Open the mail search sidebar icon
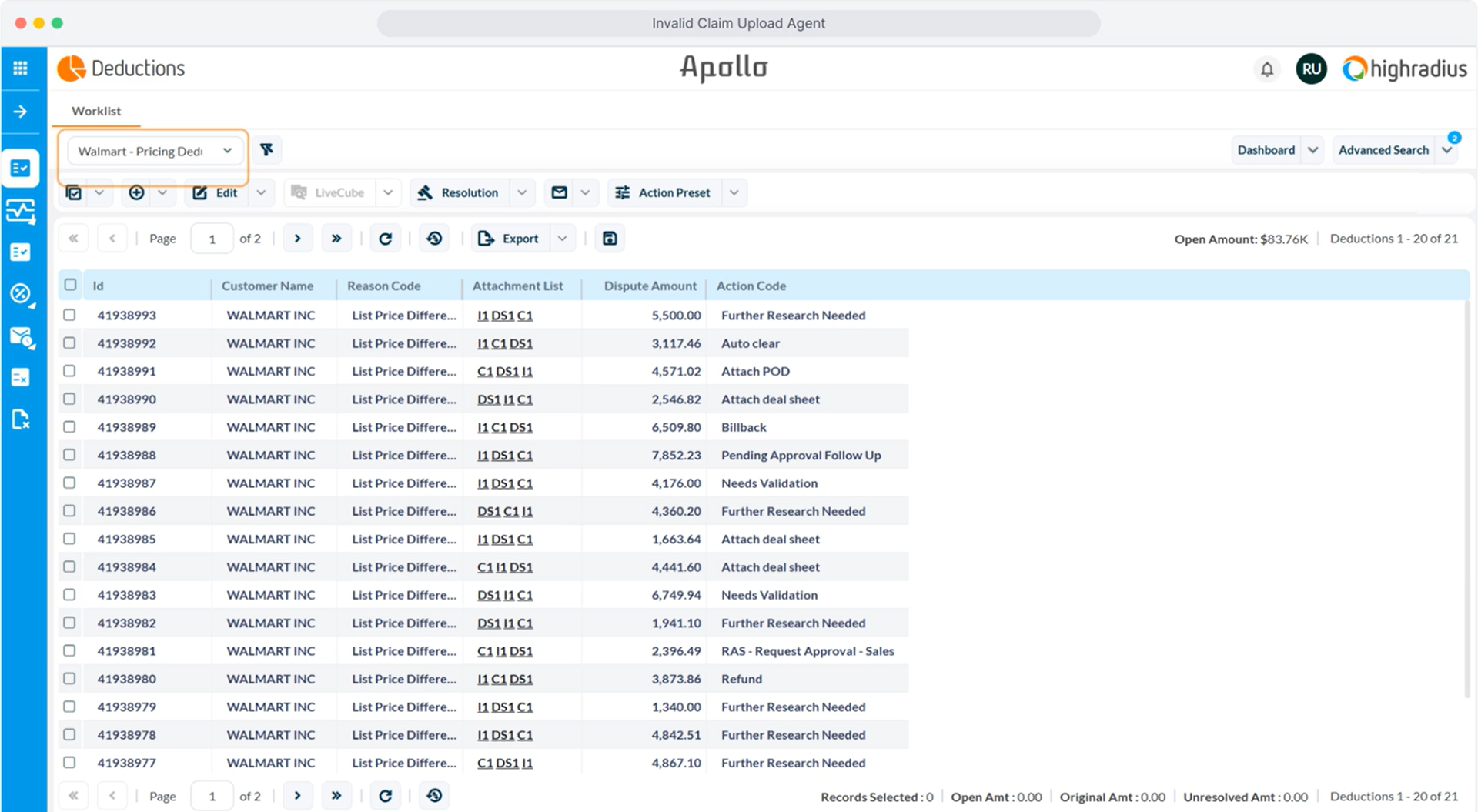The image size is (1478, 812). [x=21, y=337]
